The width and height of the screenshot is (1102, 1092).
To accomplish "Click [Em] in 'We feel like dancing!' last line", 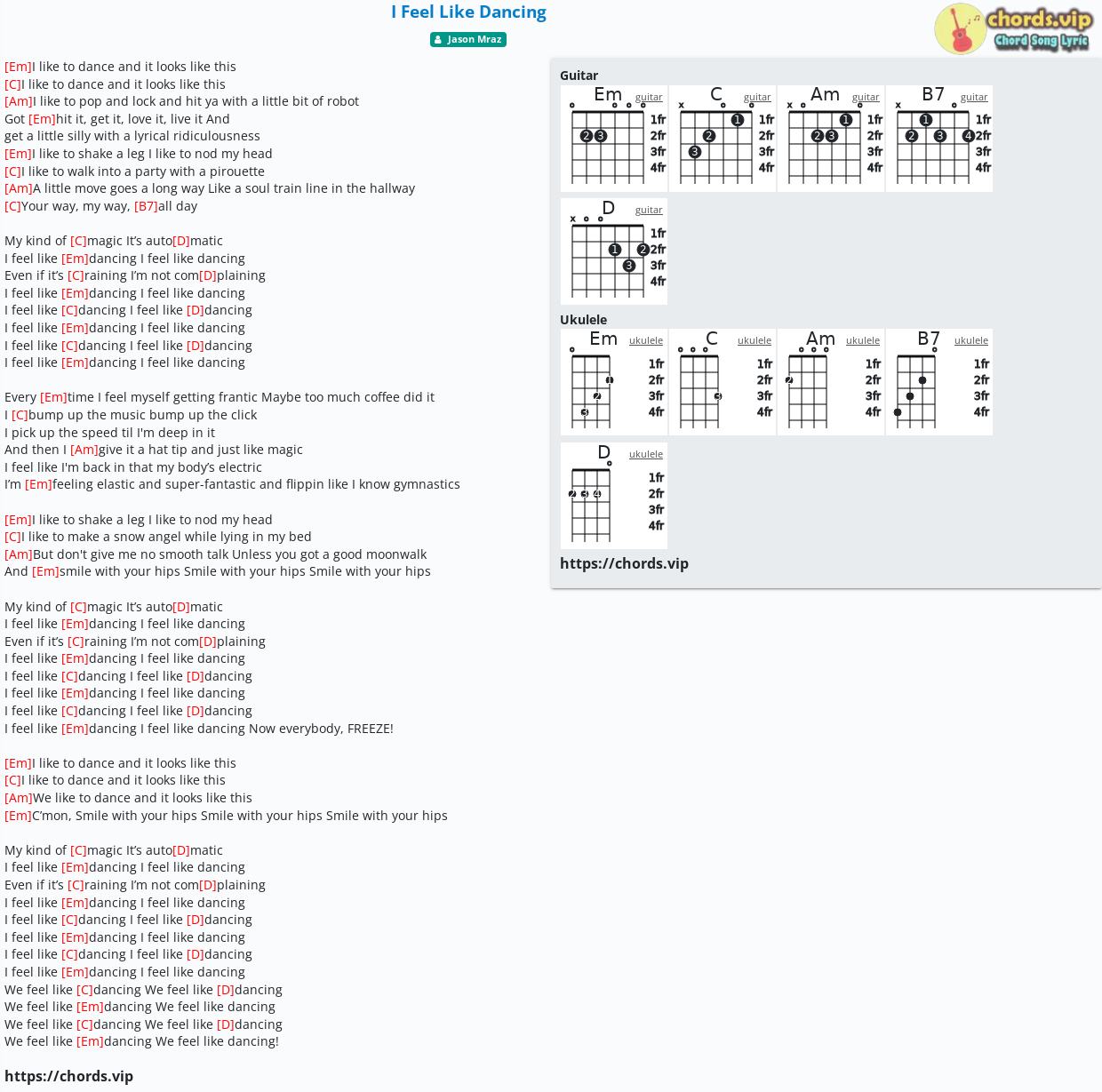I will point(90,1041).
